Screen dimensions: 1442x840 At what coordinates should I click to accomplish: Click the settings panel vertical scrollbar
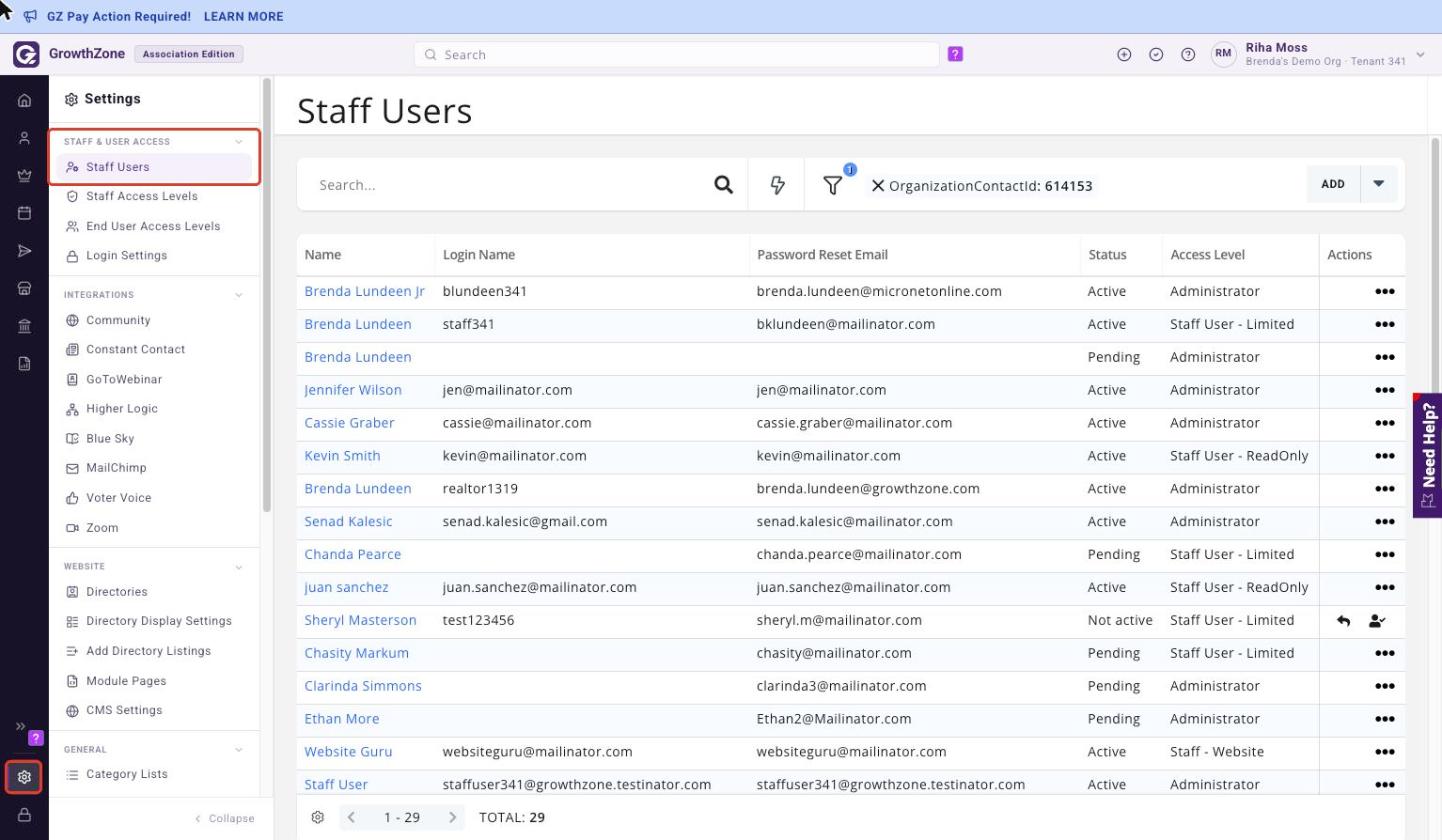coord(266,295)
